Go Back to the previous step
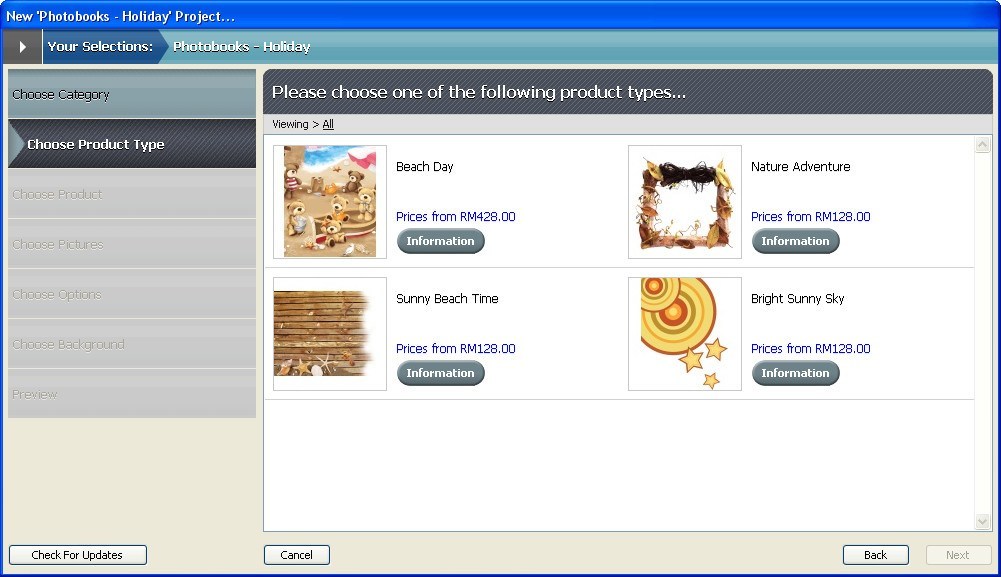Screen dimensions: 1001x577 [x=874, y=554]
